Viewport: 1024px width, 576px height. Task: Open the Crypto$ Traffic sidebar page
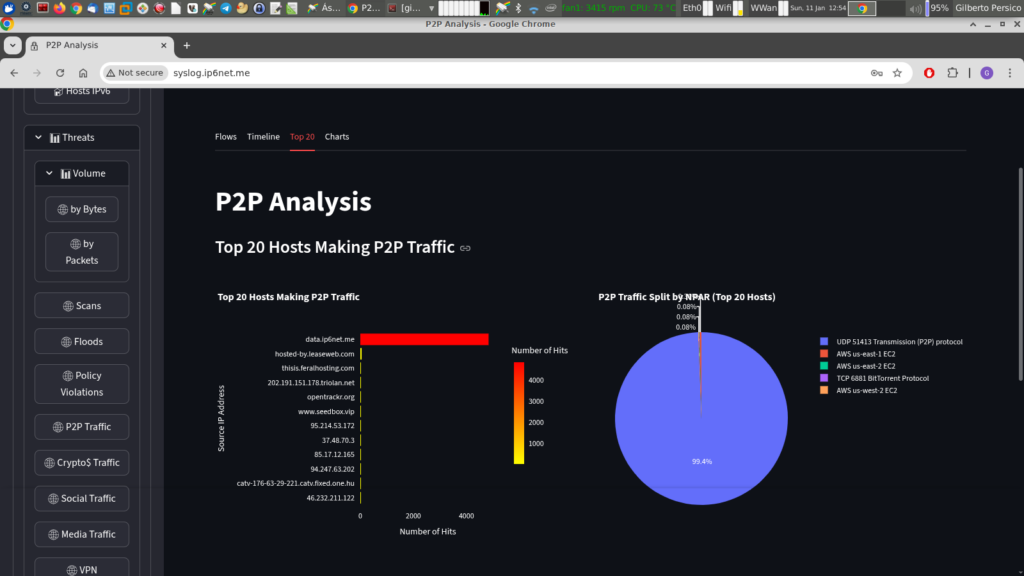tap(82, 463)
